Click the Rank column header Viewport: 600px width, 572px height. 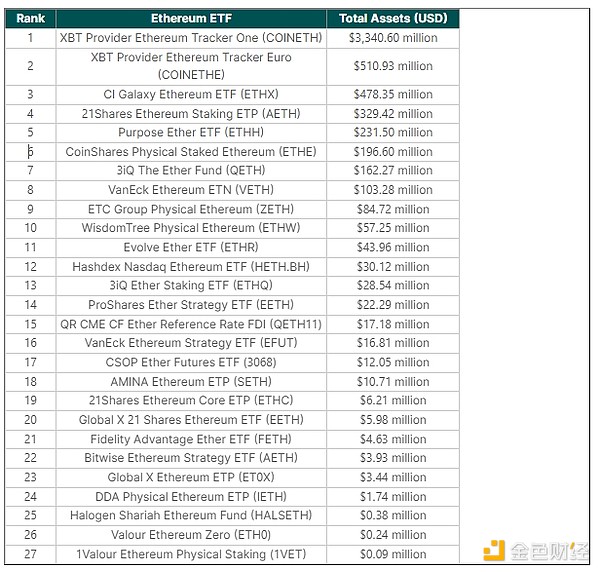click(31, 18)
